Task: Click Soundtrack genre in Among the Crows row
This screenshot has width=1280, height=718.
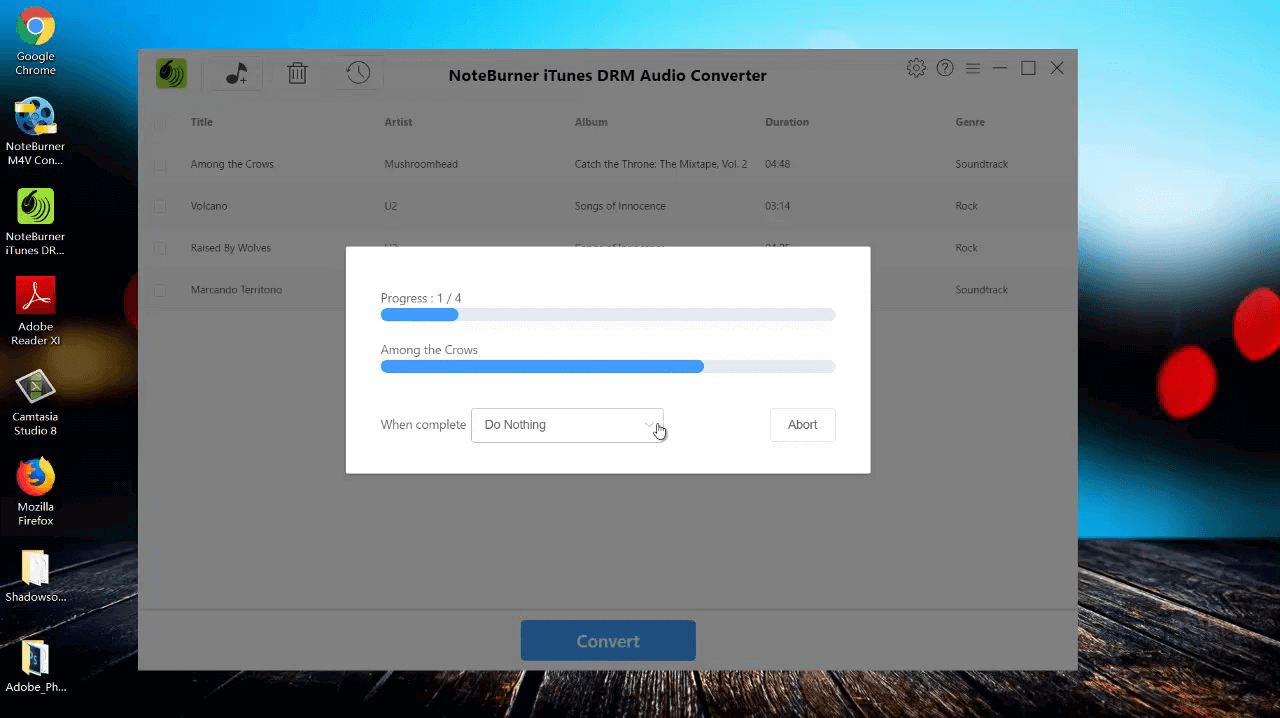Action: (x=982, y=164)
